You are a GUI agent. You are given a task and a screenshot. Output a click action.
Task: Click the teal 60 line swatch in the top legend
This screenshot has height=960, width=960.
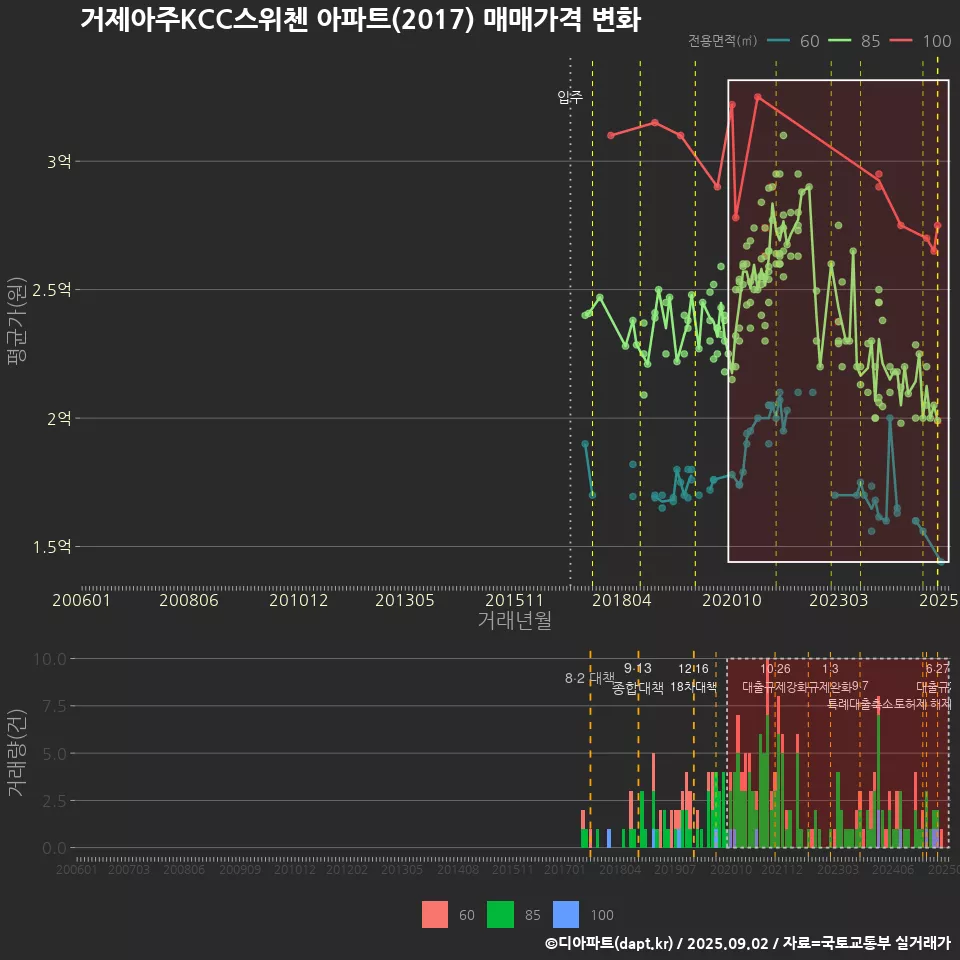778,41
